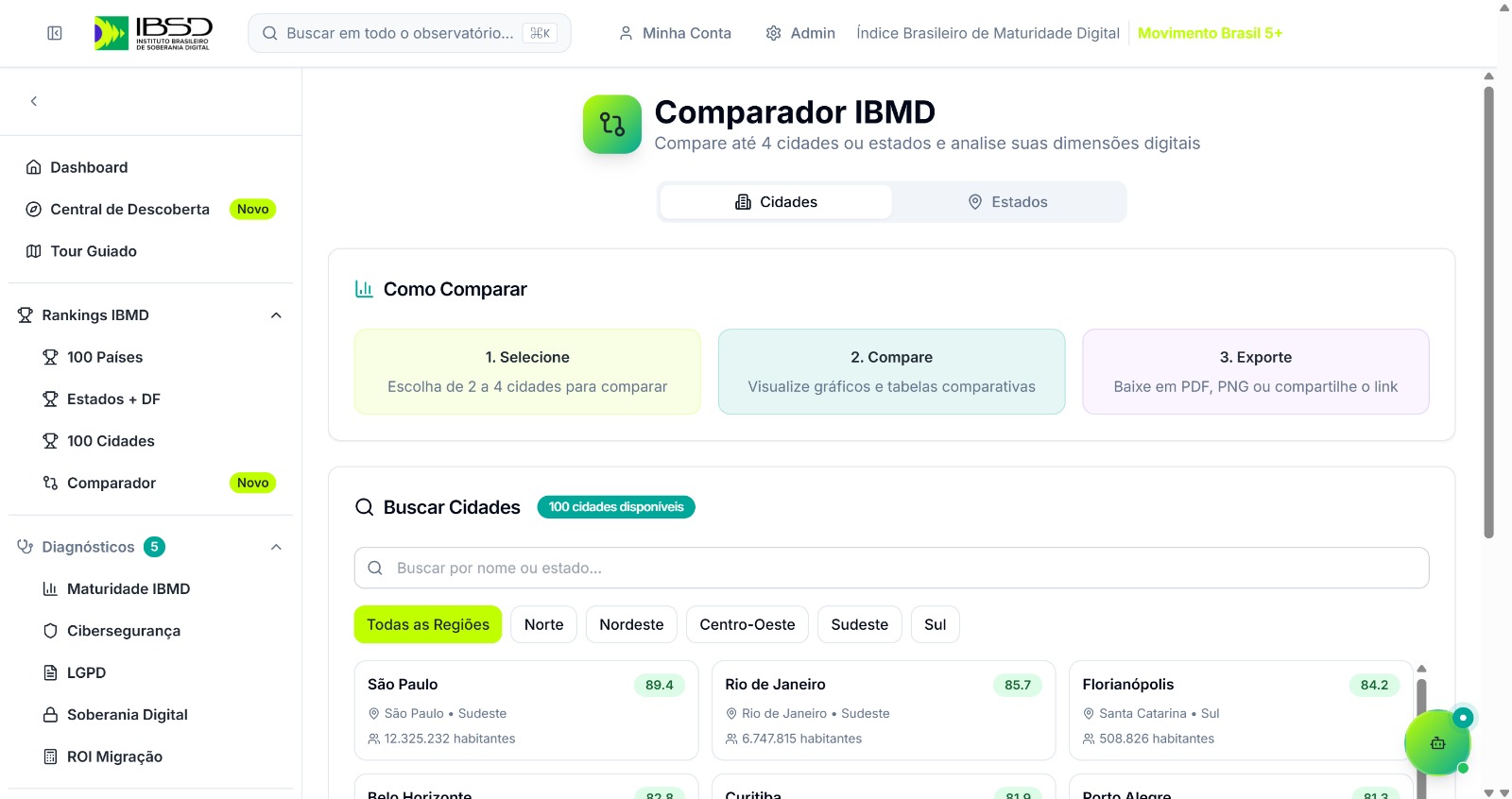Collapse the Diagnósticos section

[x=276, y=547]
